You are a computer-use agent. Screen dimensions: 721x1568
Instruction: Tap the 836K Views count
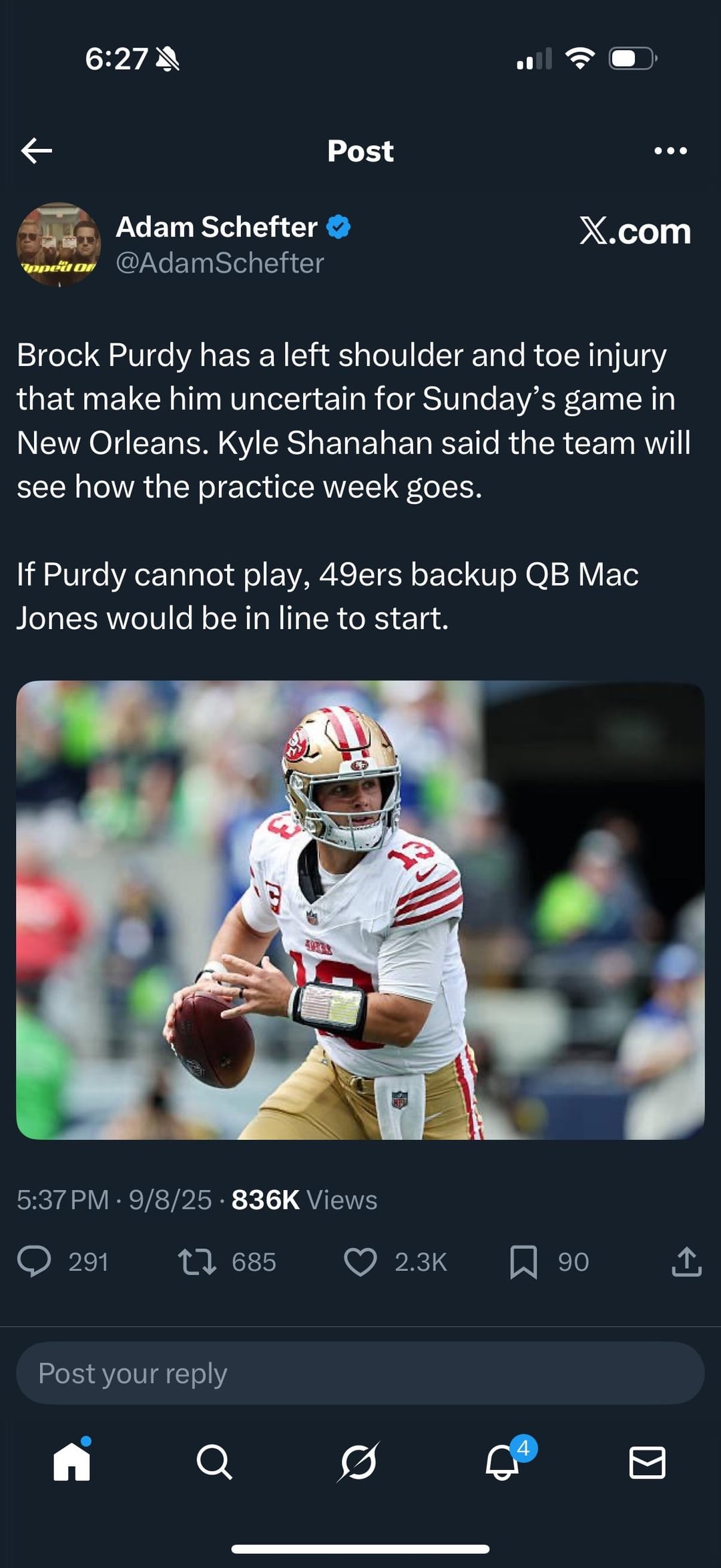304,1200
